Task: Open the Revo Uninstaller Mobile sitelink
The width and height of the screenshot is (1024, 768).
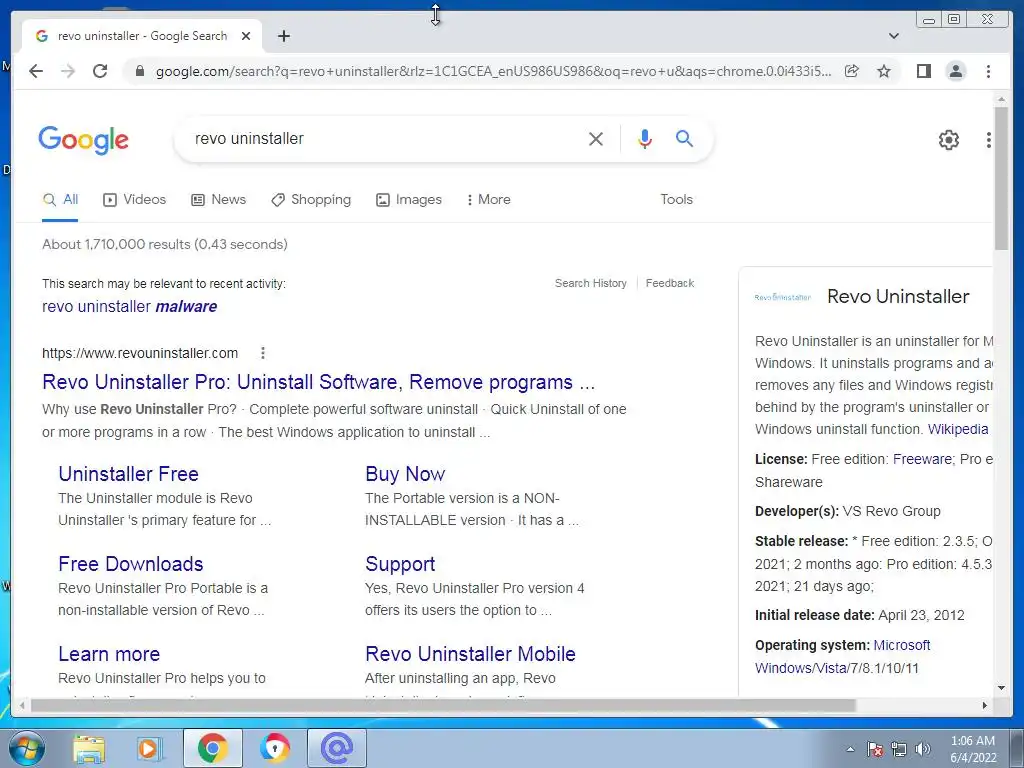Action: tap(470, 654)
